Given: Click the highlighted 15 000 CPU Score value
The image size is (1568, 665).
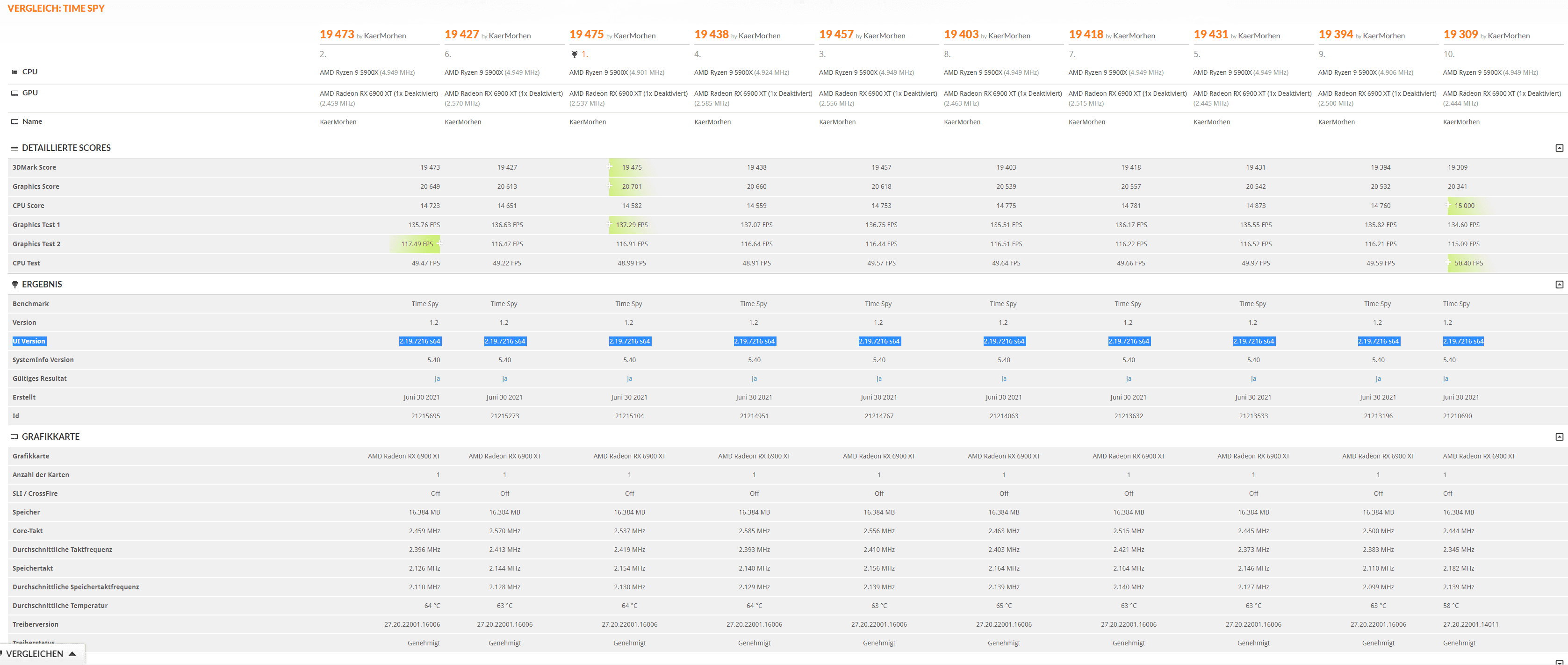Looking at the screenshot, I should point(1465,206).
